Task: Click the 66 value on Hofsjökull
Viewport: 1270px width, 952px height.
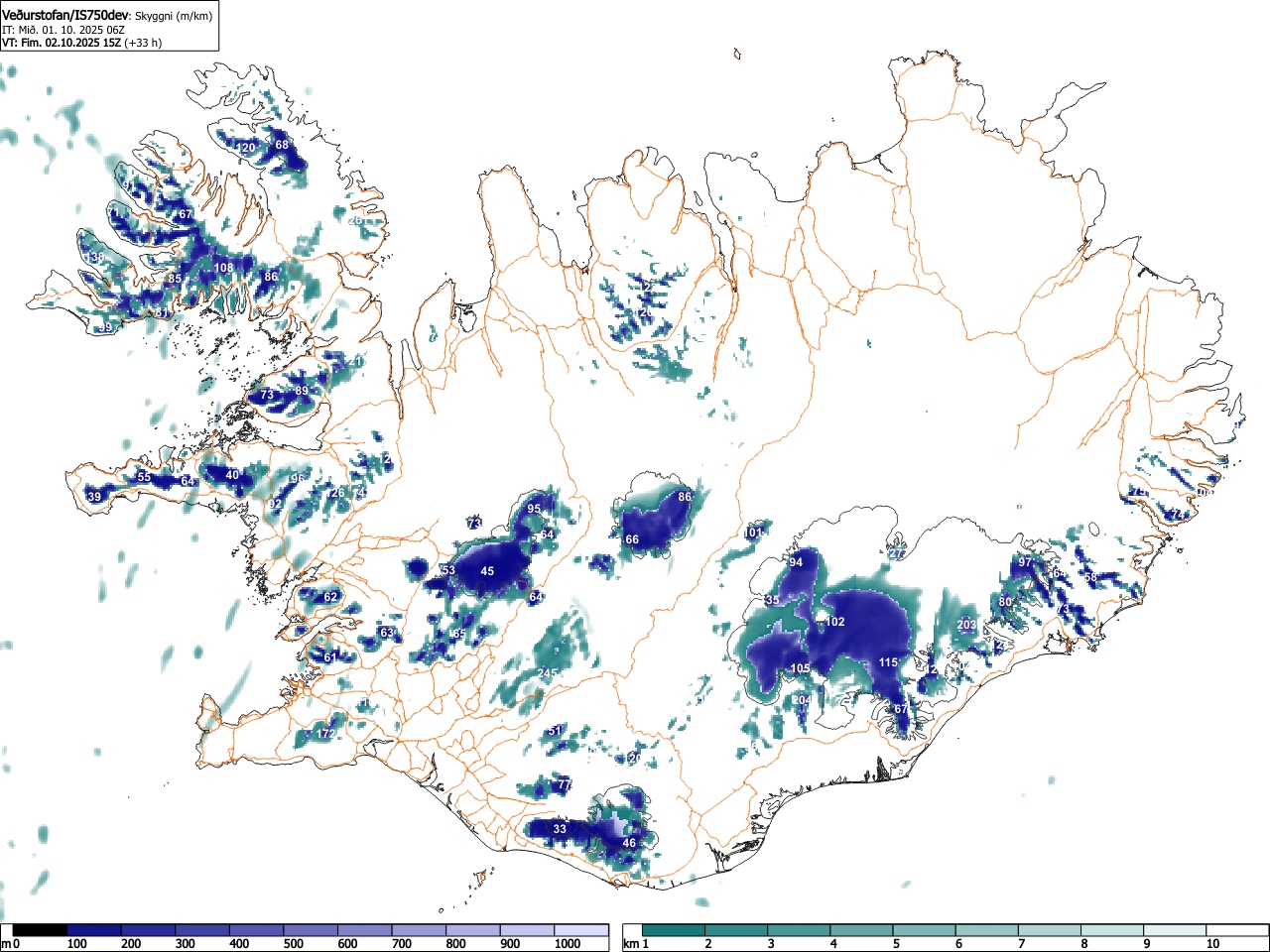Action: [632, 539]
